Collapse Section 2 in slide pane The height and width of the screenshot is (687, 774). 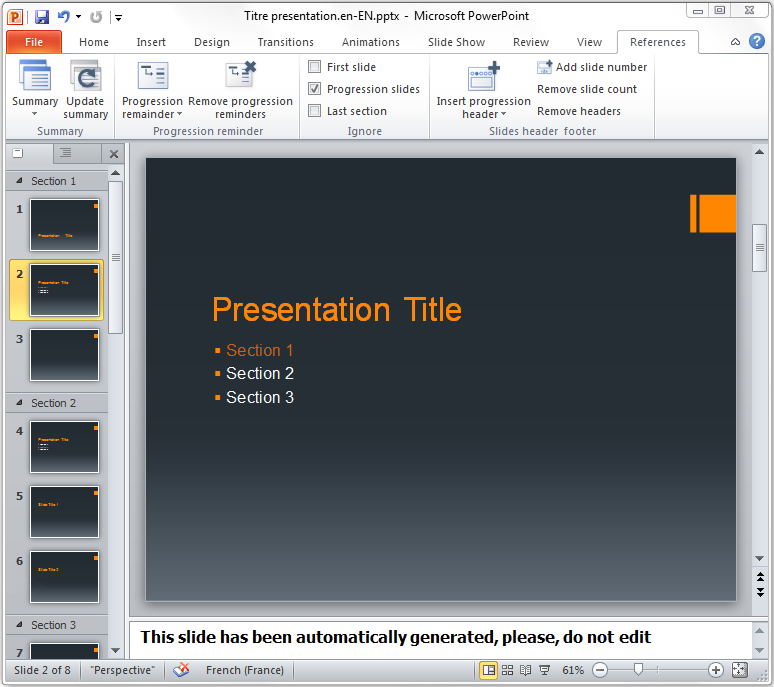tap(19, 403)
